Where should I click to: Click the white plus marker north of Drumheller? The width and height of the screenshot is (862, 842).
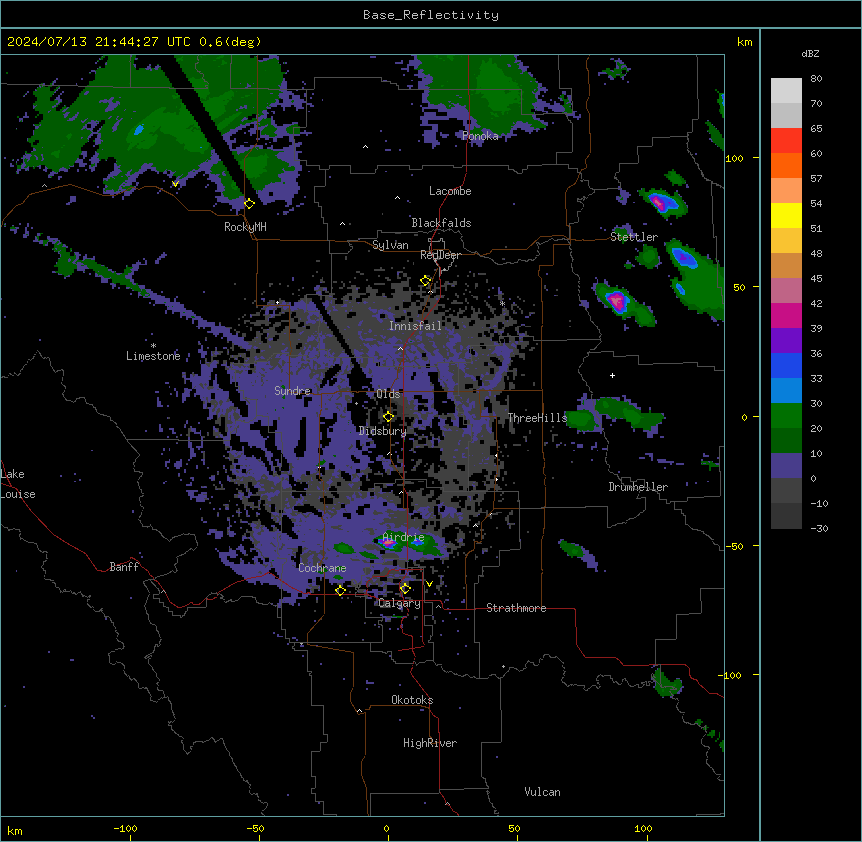tap(612, 375)
